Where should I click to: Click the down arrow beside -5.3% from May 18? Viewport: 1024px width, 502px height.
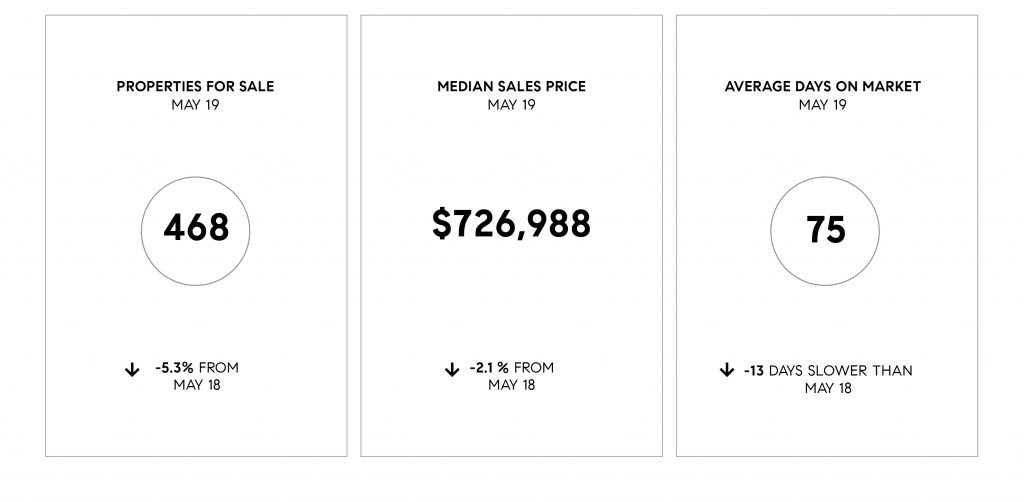[x=132, y=370]
